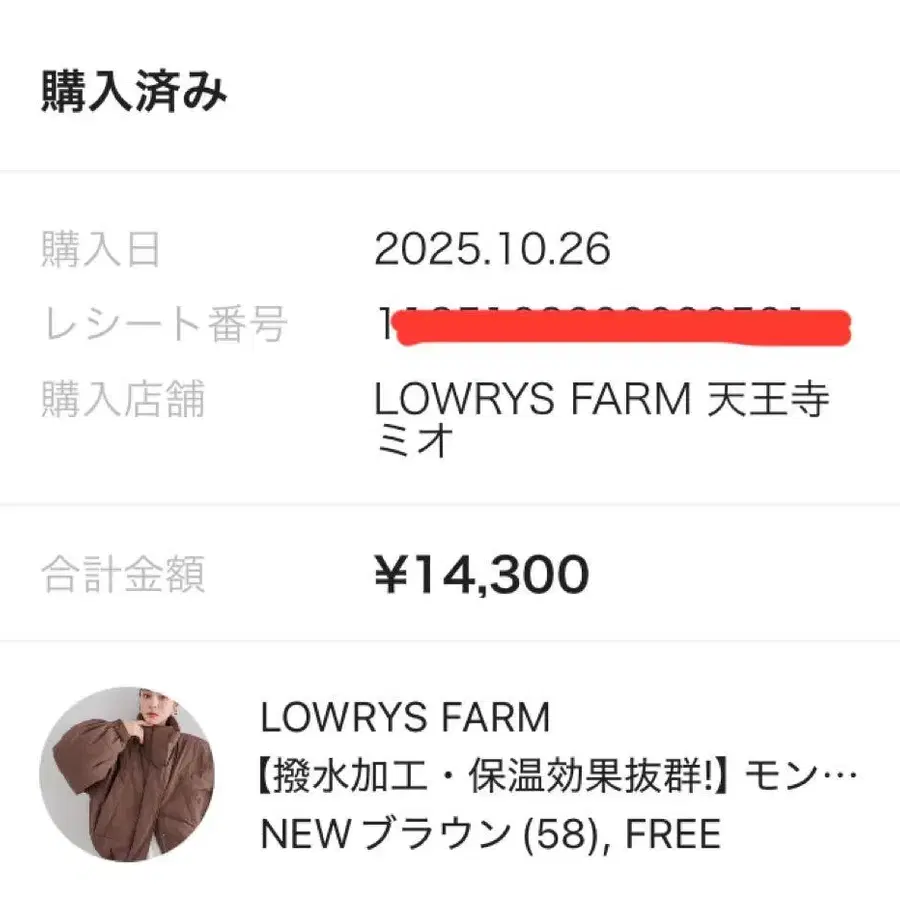
Task: Tap the 購入済み header title
Action: (x=134, y=92)
